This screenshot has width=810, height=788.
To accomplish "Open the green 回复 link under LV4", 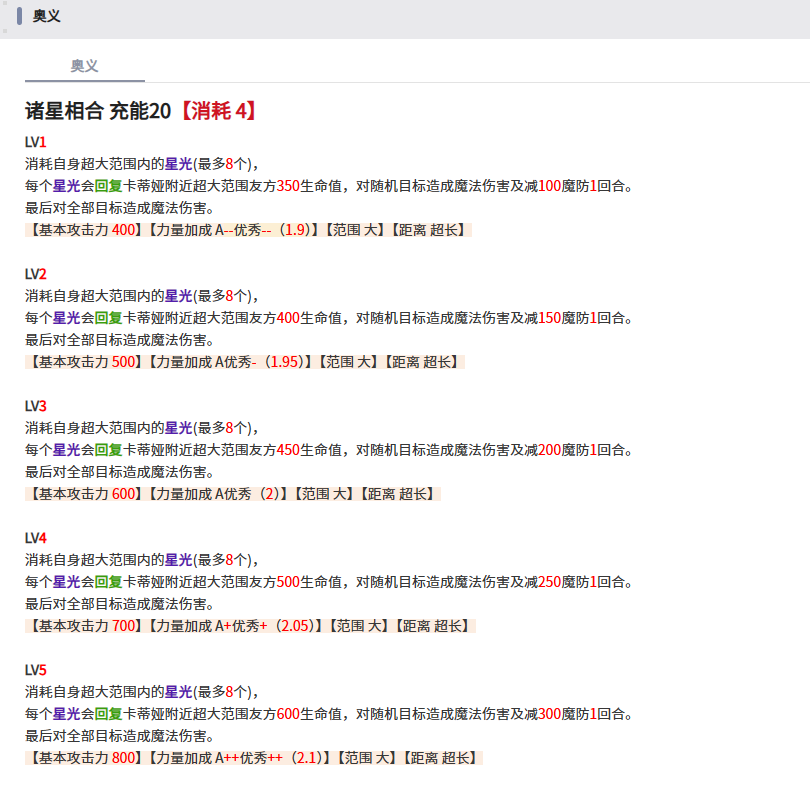I will point(108,582).
